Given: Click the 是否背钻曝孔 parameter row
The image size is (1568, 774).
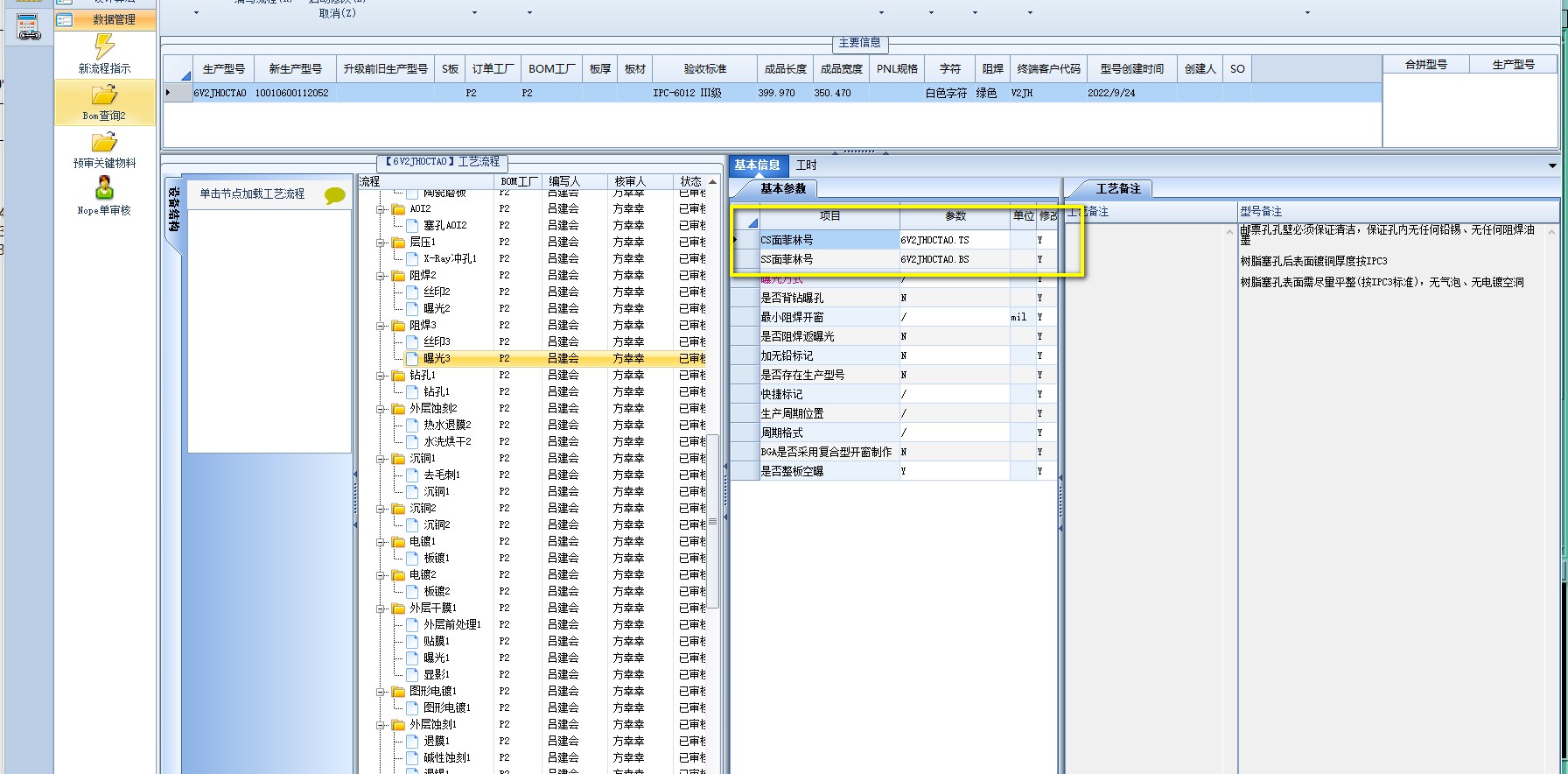Looking at the screenshot, I should pyautogui.click(x=893, y=298).
